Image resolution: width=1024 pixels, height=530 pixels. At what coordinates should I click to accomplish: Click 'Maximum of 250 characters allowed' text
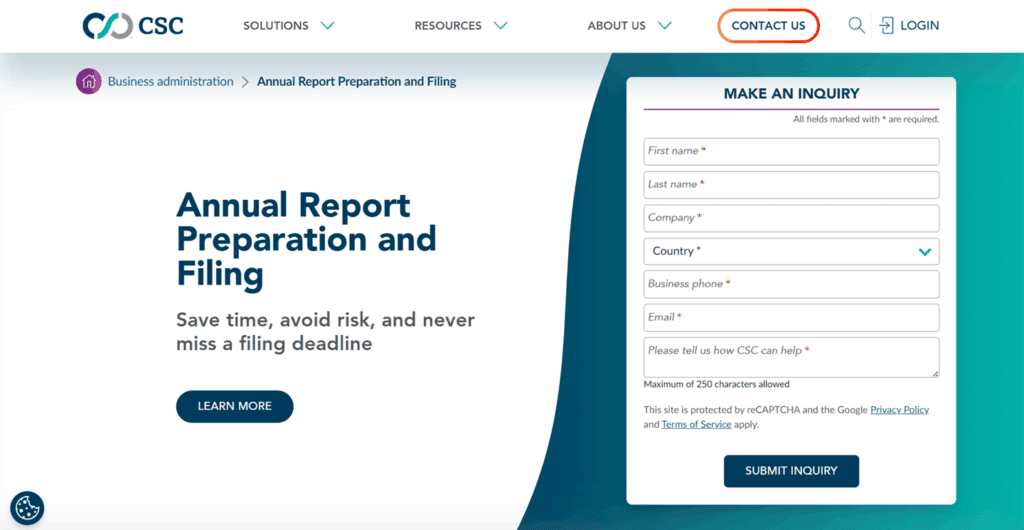pyautogui.click(x=716, y=384)
